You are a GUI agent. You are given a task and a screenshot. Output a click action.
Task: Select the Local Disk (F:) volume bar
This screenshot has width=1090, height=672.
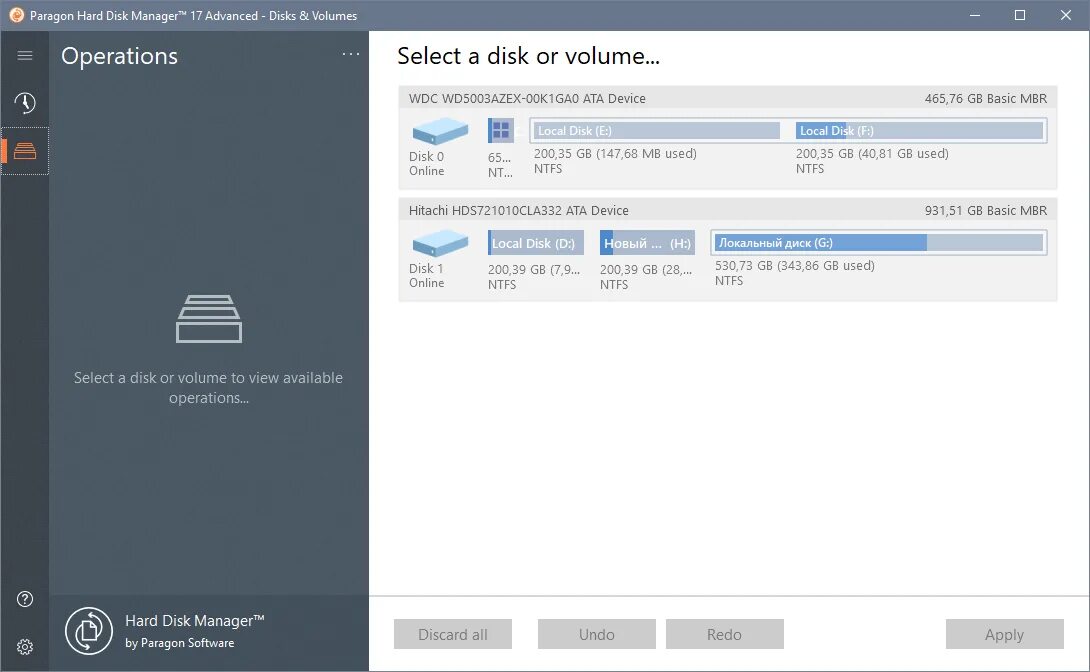click(x=920, y=131)
